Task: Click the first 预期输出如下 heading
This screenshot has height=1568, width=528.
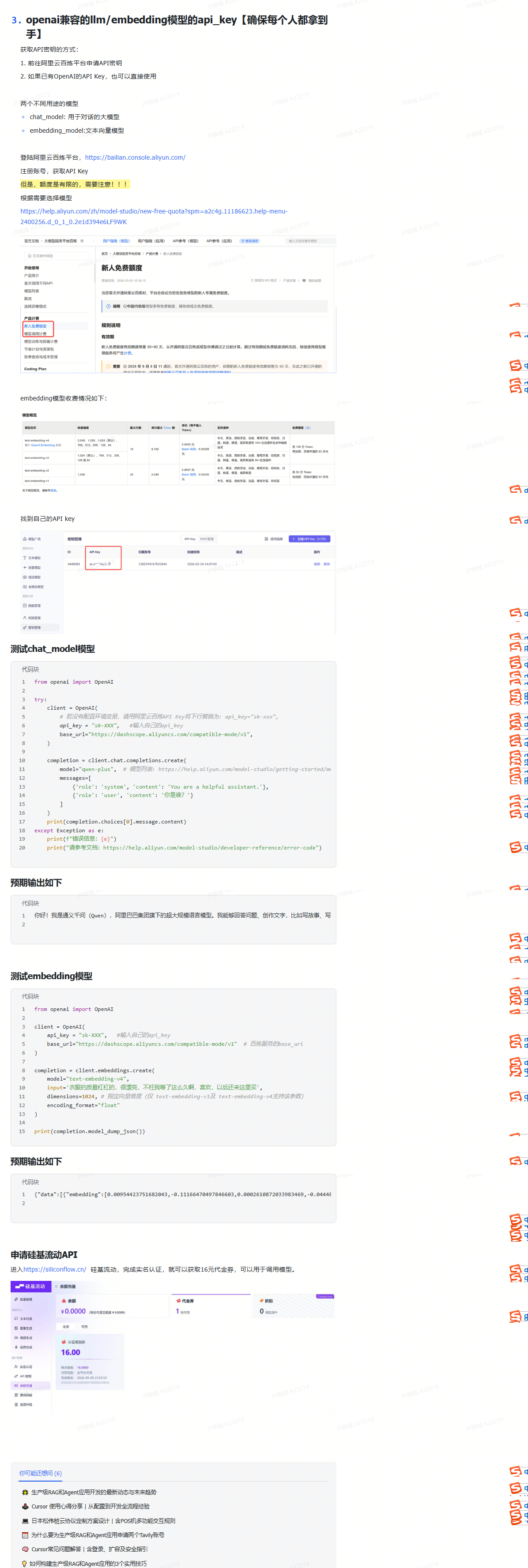Action: [x=36, y=883]
